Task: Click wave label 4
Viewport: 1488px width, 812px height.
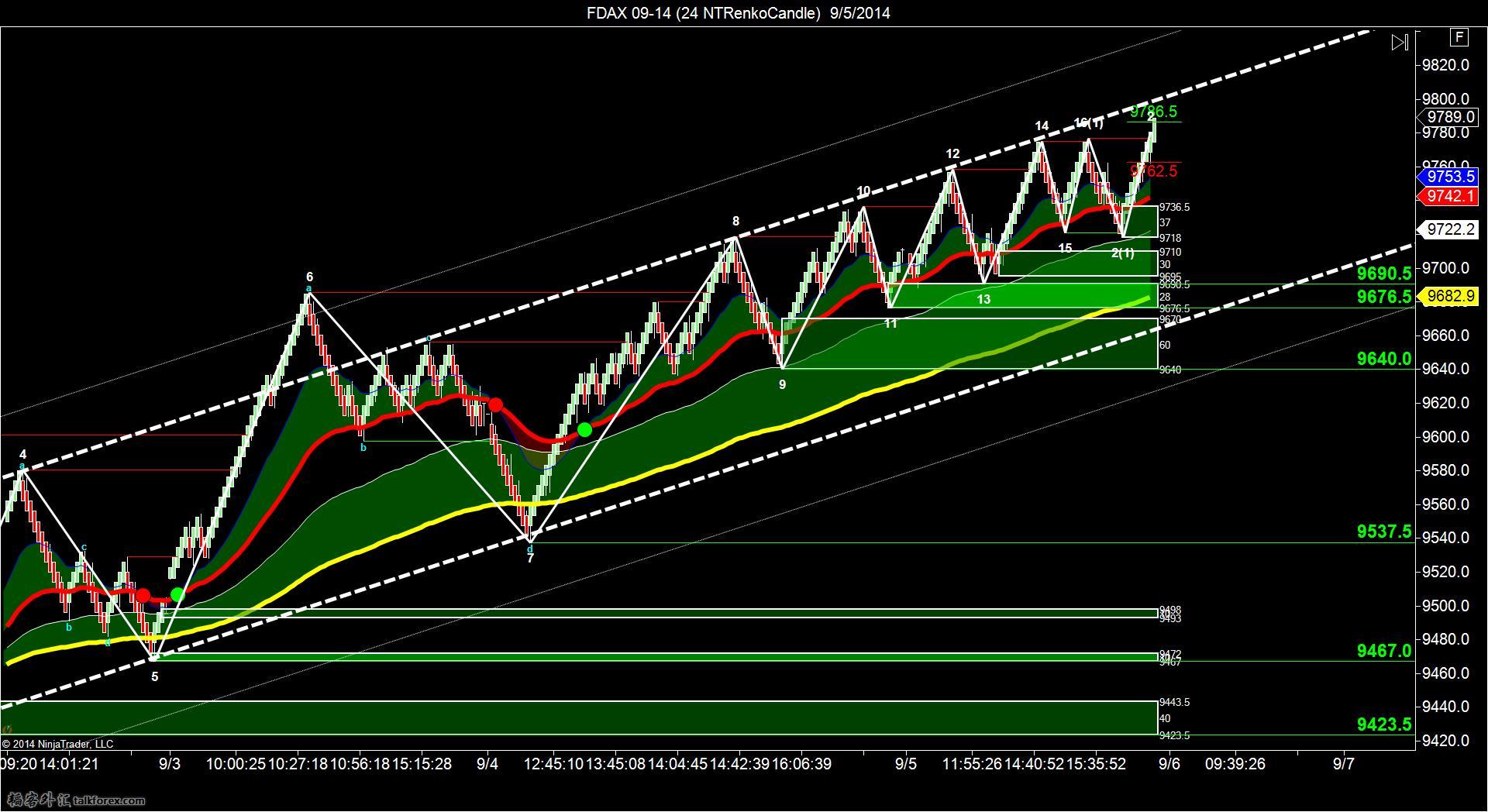Action: coord(23,455)
